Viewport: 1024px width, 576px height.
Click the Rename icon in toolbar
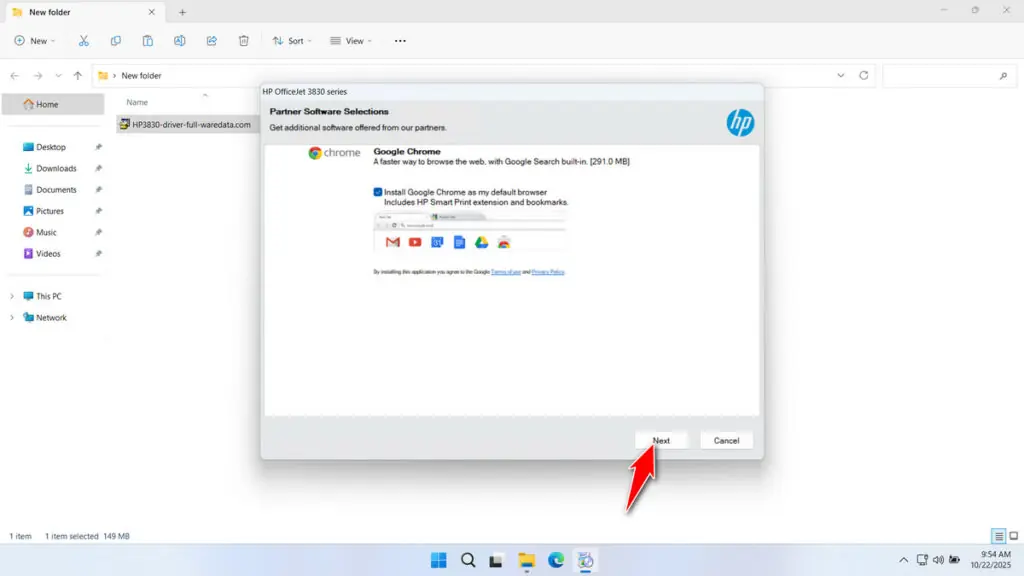(x=180, y=41)
